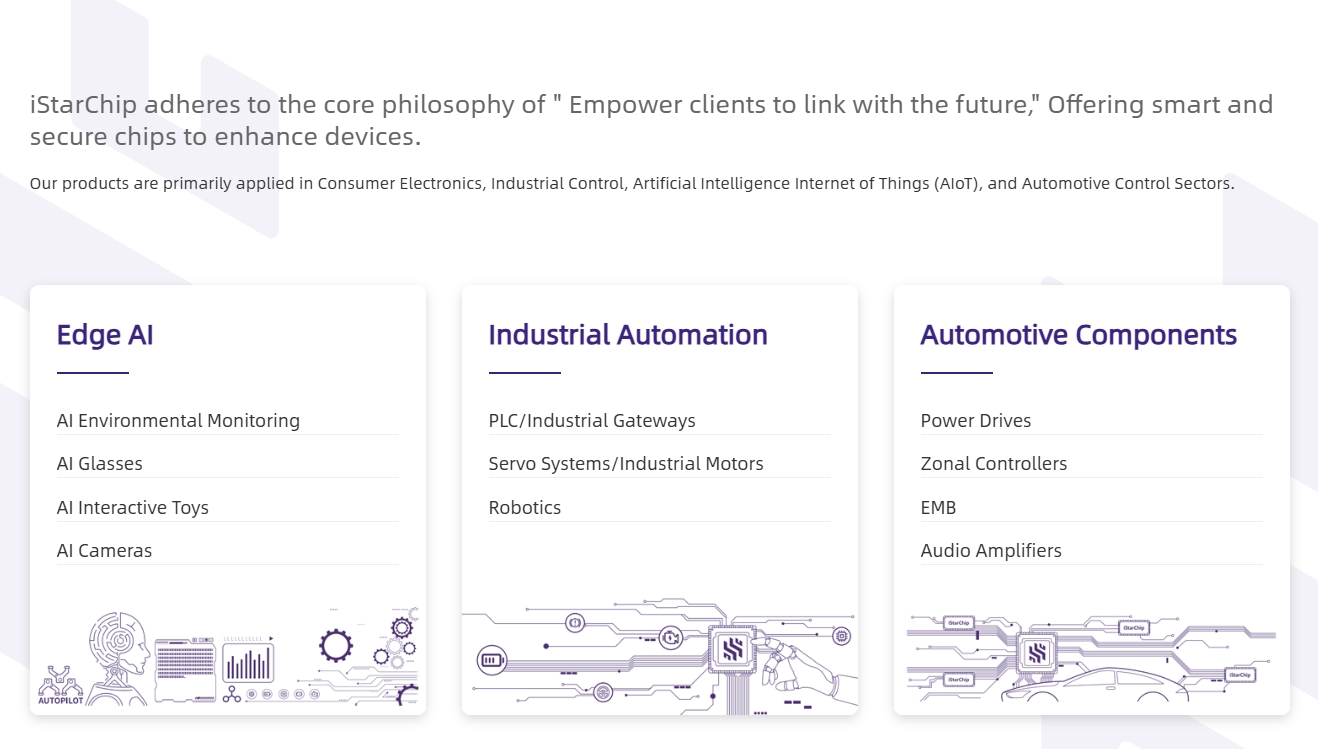1318x749 pixels.
Task: Click the Edge AI card title
Action: pos(105,335)
